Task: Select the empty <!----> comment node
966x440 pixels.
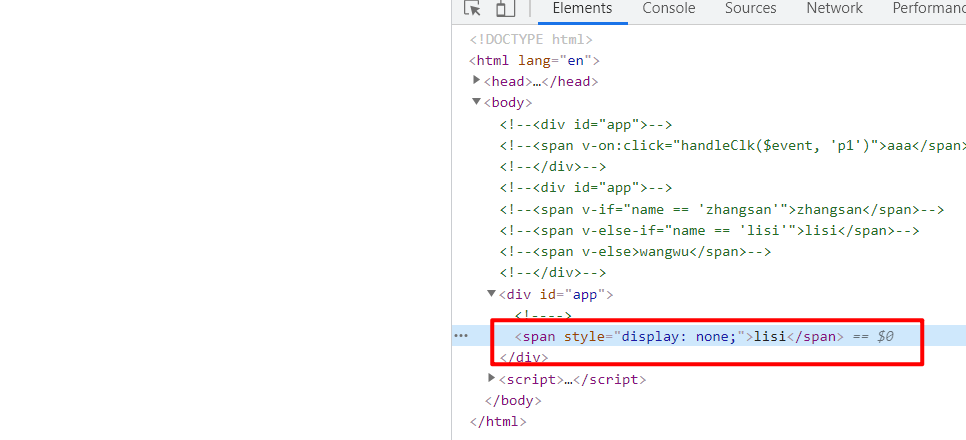Action: pyautogui.click(x=543, y=315)
